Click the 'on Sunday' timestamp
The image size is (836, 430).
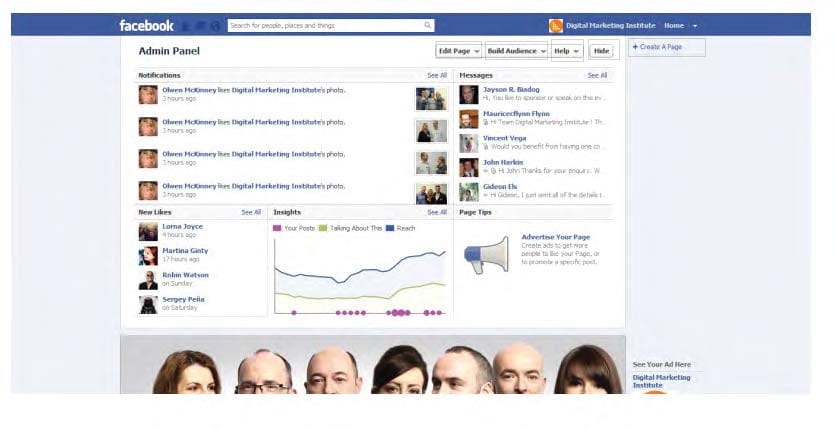[x=177, y=284]
